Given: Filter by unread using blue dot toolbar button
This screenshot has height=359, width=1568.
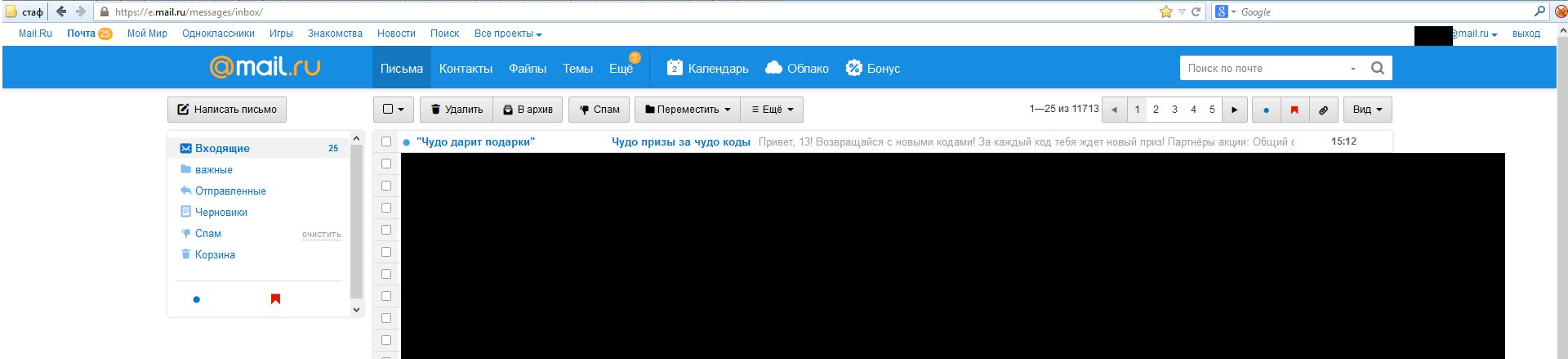Looking at the screenshot, I should click(1266, 110).
